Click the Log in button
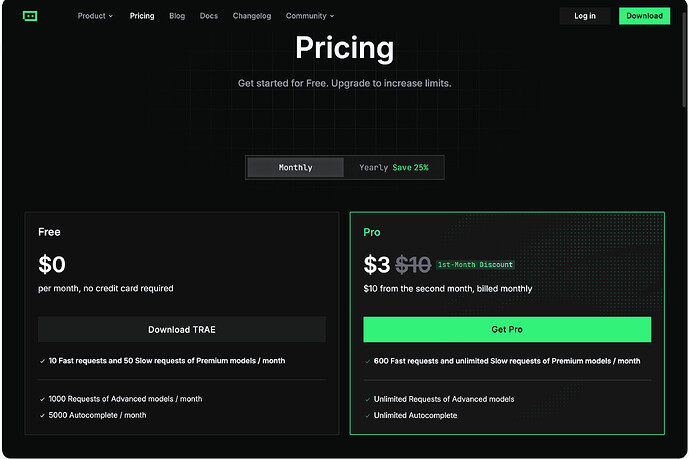 [x=584, y=16]
